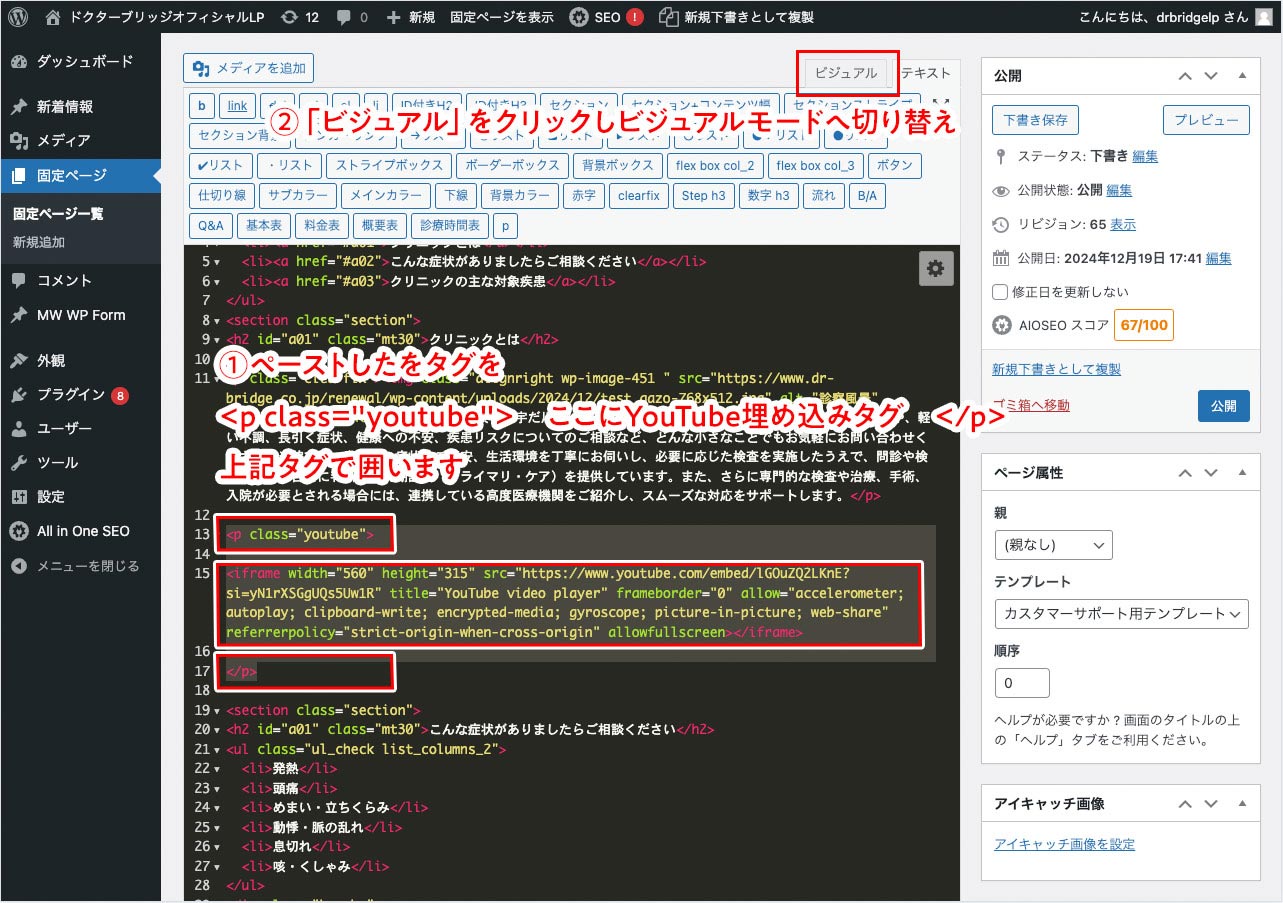Click 編集 next to ステータス
Image resolution: width=1283 pixels, height=903 pixels.
pos(1145,156)
